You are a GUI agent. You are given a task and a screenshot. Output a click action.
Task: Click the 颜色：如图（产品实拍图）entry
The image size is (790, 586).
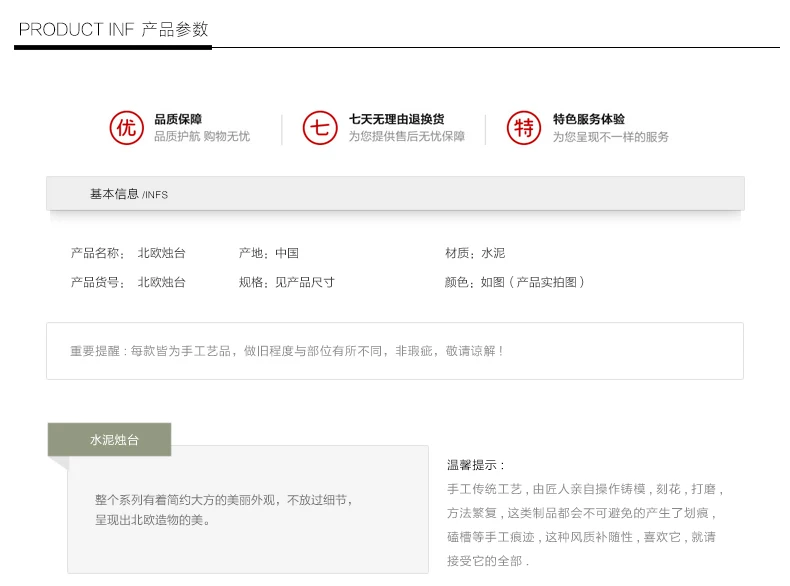coord(515,282)
